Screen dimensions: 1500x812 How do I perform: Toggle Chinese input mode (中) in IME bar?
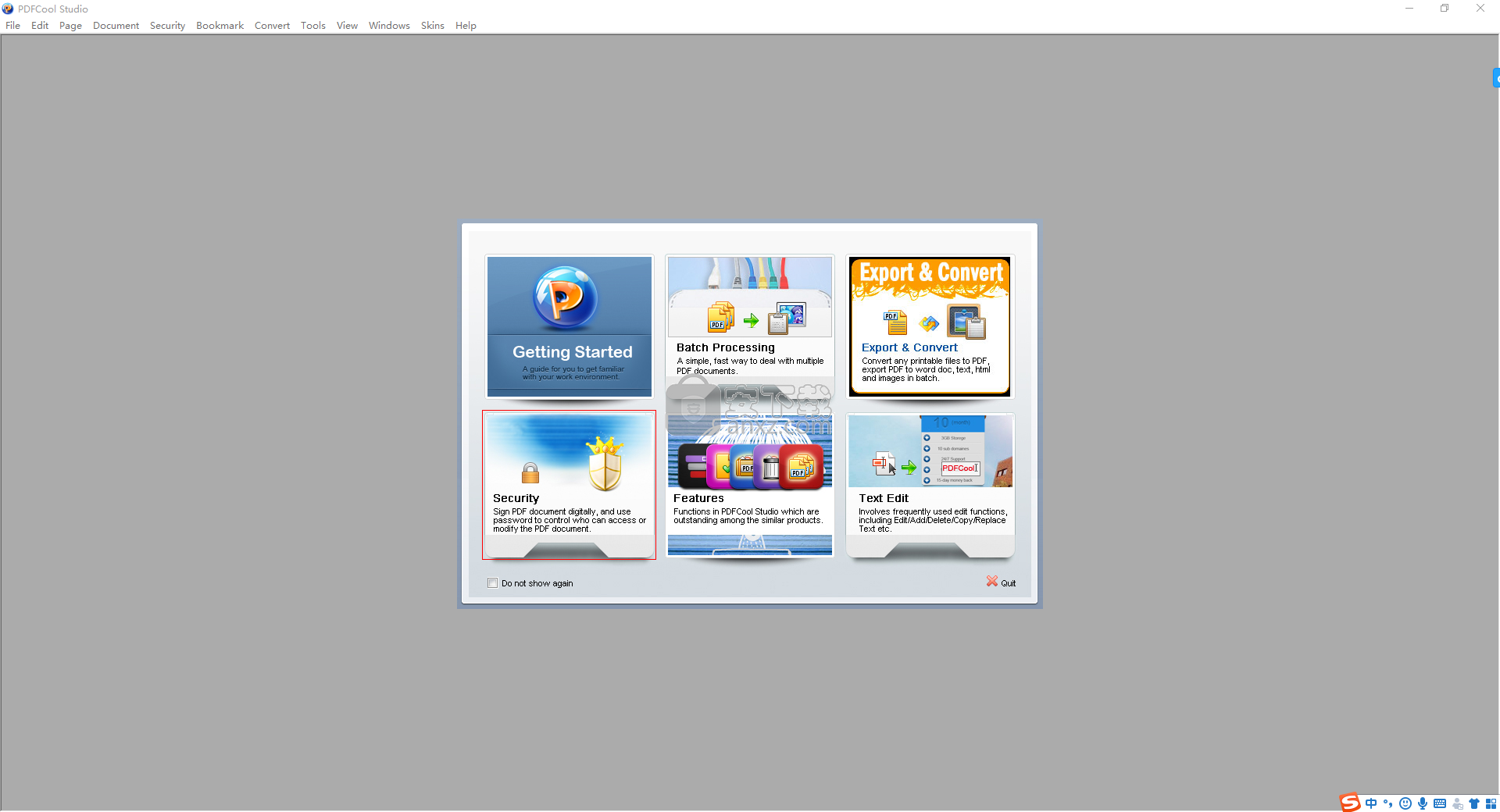click(1371, 803)
